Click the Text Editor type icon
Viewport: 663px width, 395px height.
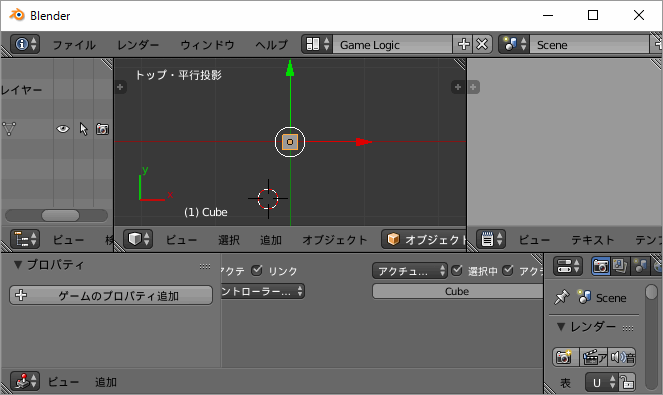coord(491,239)
